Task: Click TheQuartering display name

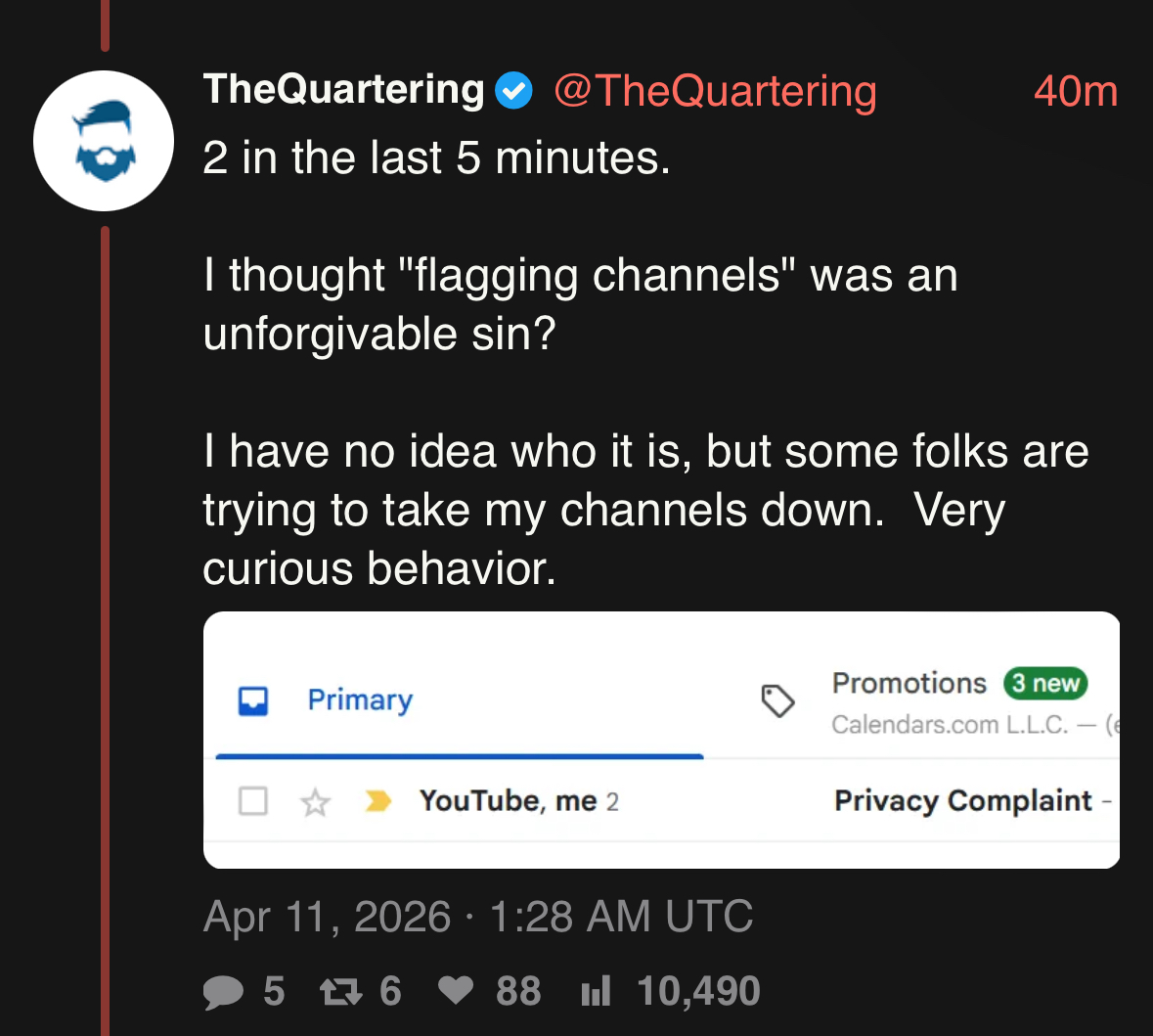Action: [343, 90]
